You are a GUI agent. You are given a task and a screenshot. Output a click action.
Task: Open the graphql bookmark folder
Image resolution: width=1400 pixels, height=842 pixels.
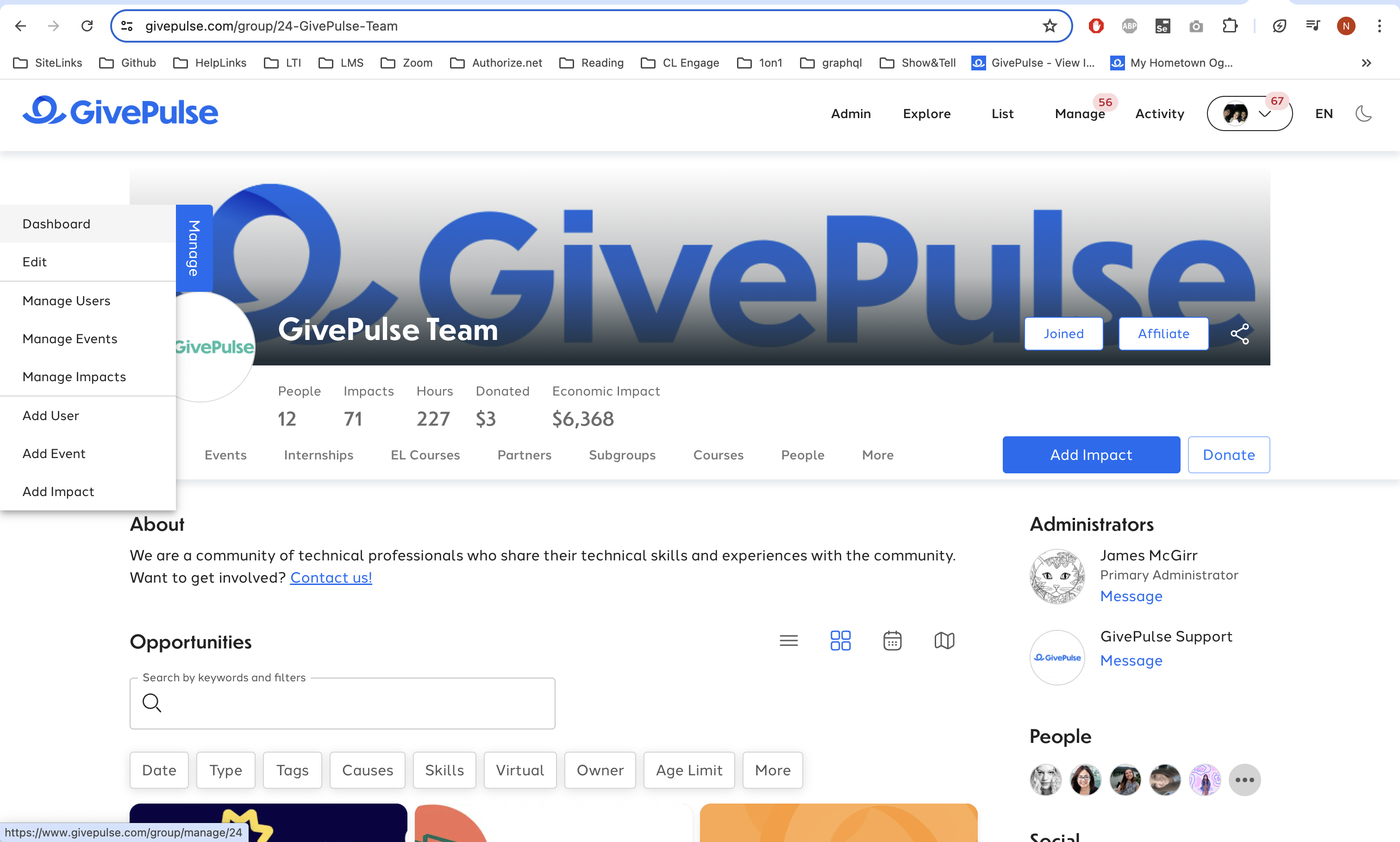pyautogui.click(x=831, y=63)
